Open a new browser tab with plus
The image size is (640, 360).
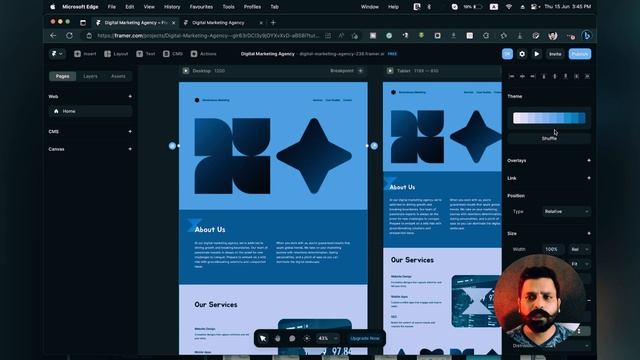(x=273, y=23)
